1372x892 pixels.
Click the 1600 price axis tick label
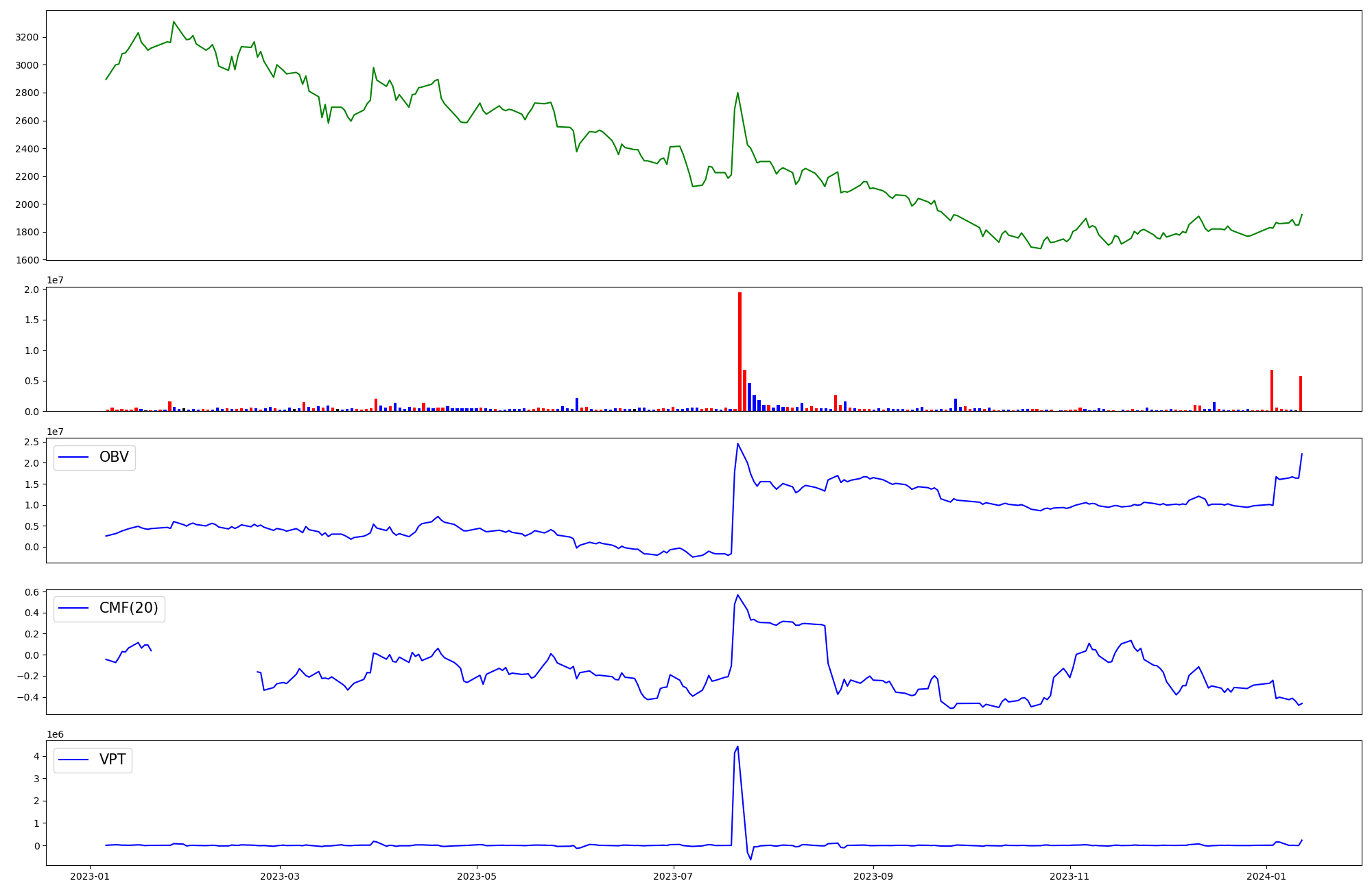[x=27, y=260]
